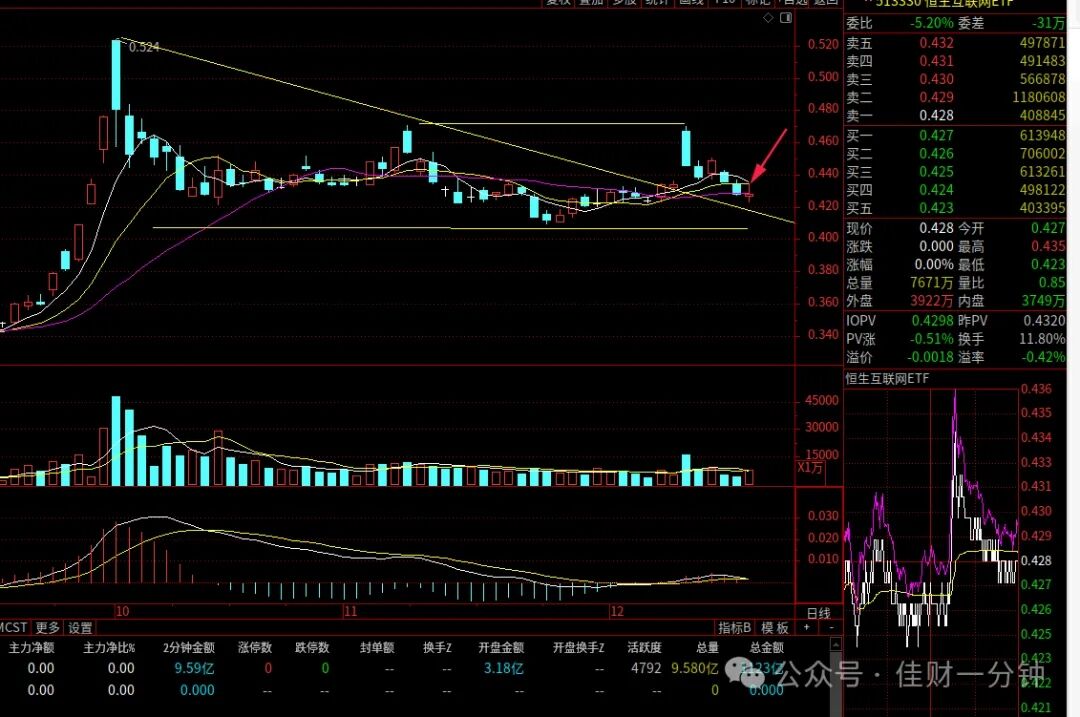Zoom in chart with the plus button
This screenshot has width=1080, height=717.
click(807, 627)
